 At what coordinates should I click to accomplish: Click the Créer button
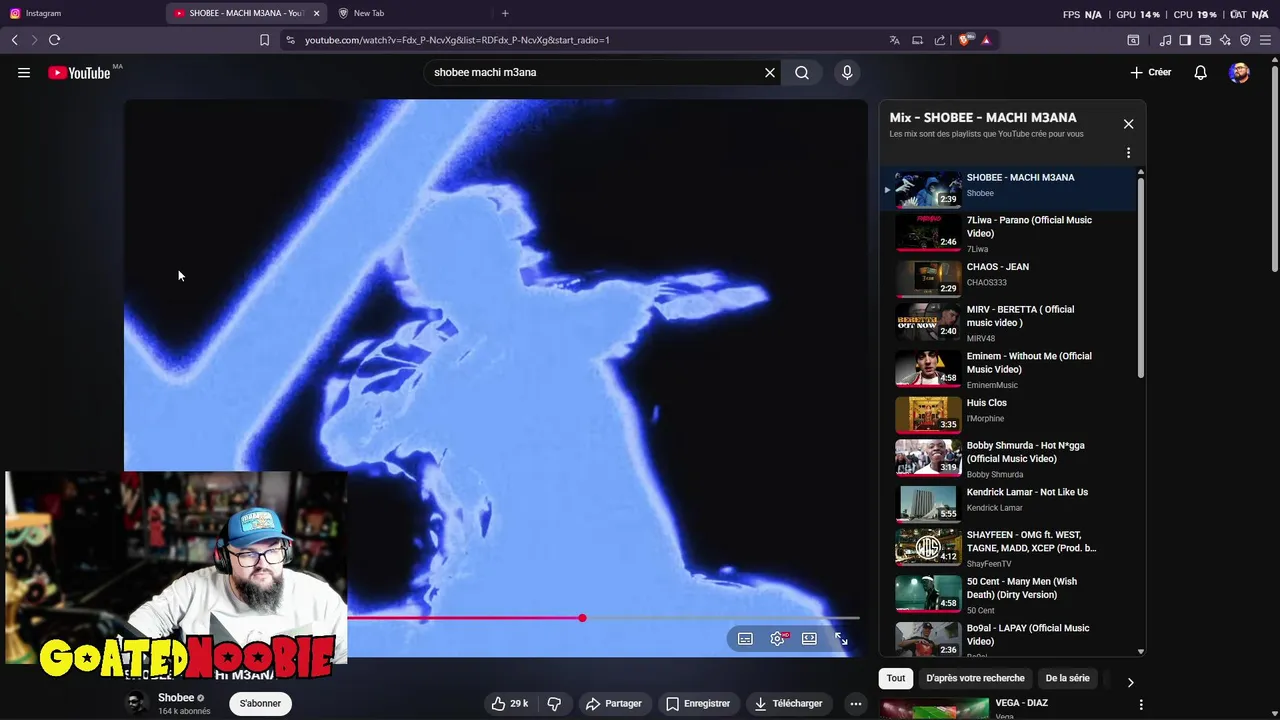(1150, 72)
